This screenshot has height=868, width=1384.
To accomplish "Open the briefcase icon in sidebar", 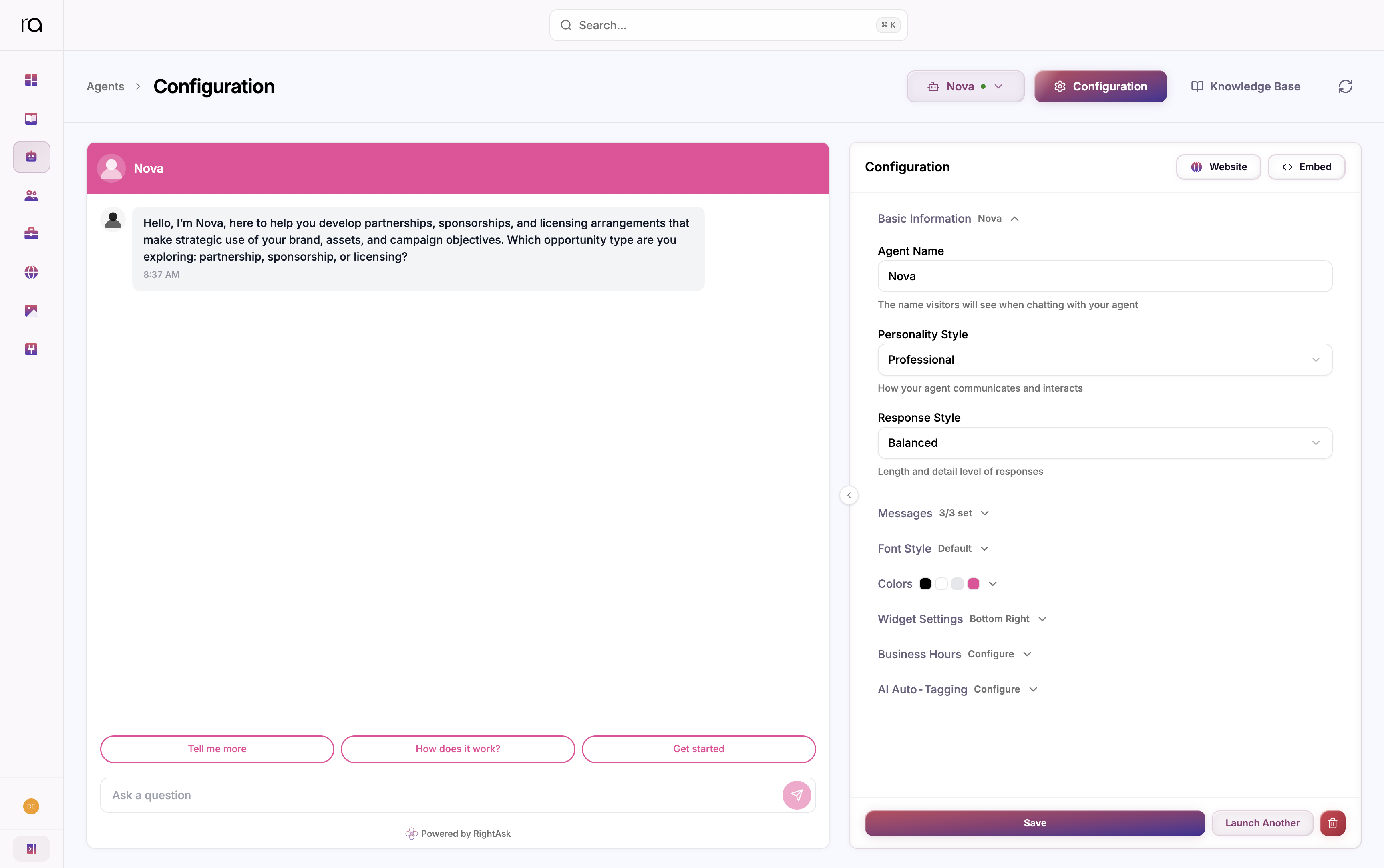I will coord(31,234).
